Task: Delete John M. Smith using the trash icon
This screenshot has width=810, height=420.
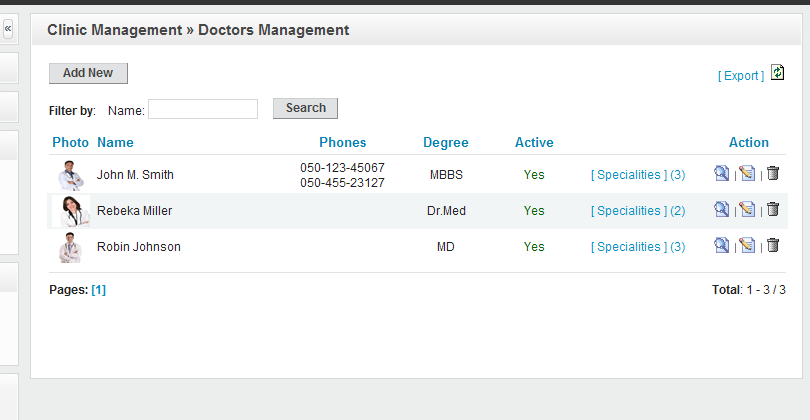Action: point(772,174)
